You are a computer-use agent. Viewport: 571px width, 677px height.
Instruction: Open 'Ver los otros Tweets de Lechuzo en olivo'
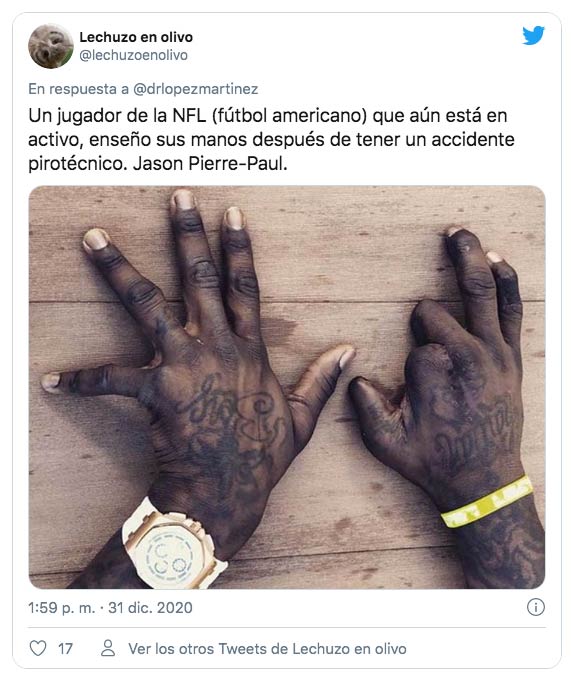coord(267,649)
